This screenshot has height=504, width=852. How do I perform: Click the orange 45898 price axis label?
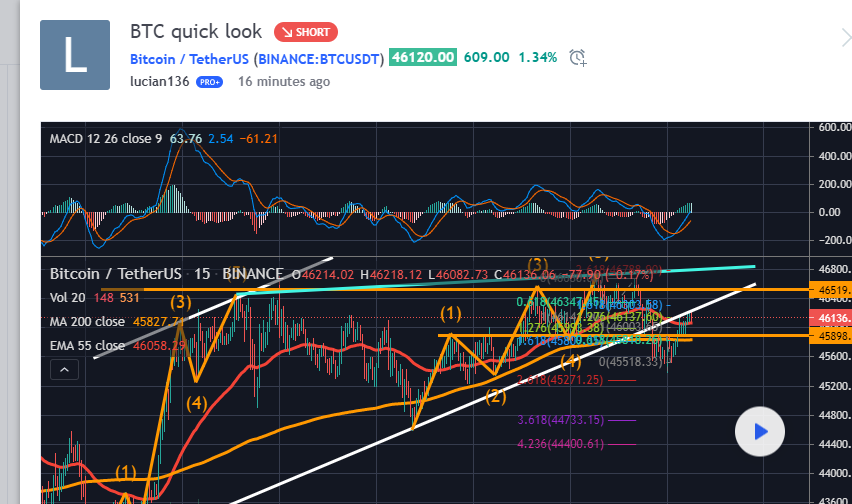833,336
